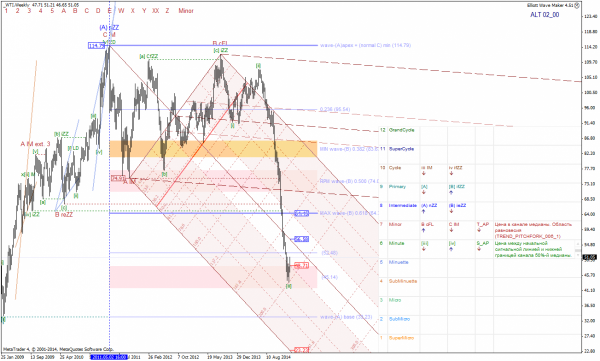Click down arrow under [iii] in Minute row
600x361 pixels.
[424, 249]
